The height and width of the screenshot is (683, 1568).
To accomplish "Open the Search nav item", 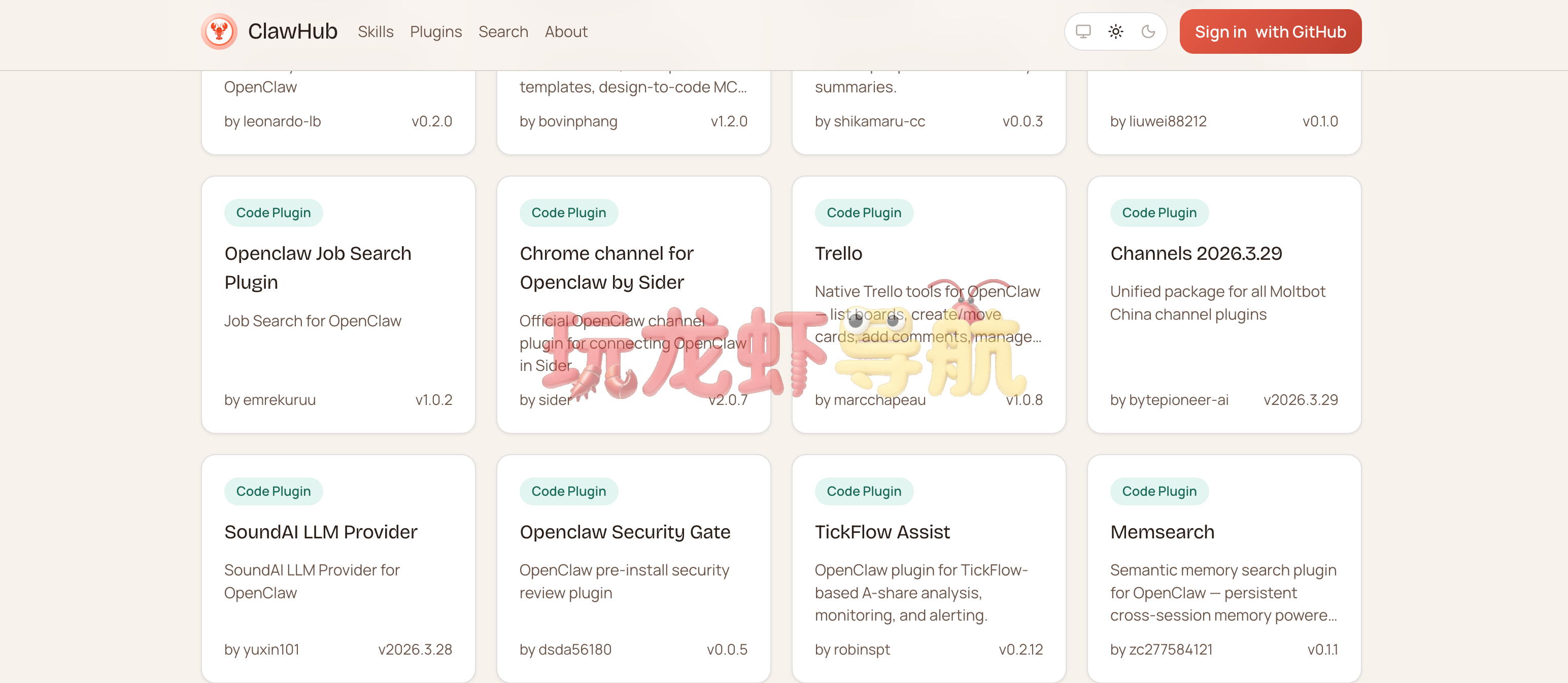I will click(x=503, y=31).
